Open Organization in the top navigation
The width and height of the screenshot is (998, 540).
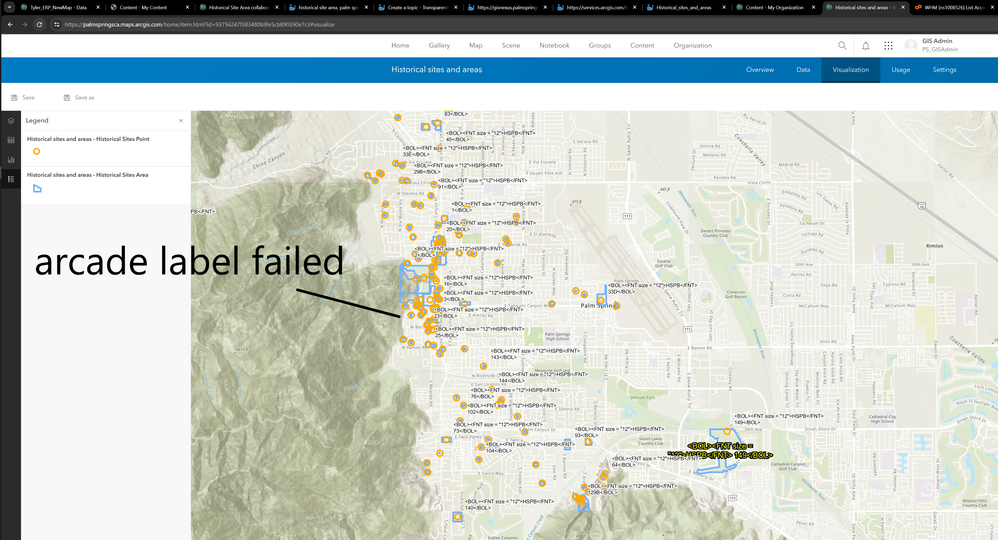692,45
